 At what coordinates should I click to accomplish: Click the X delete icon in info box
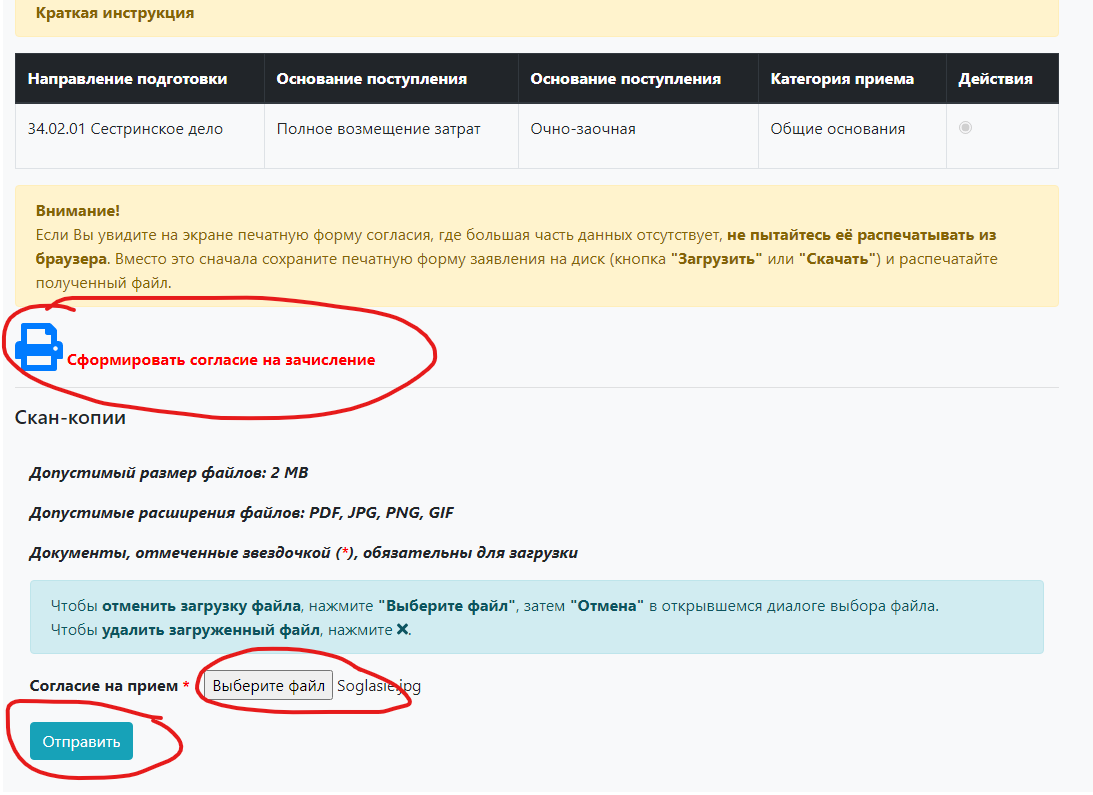point(402,630)
